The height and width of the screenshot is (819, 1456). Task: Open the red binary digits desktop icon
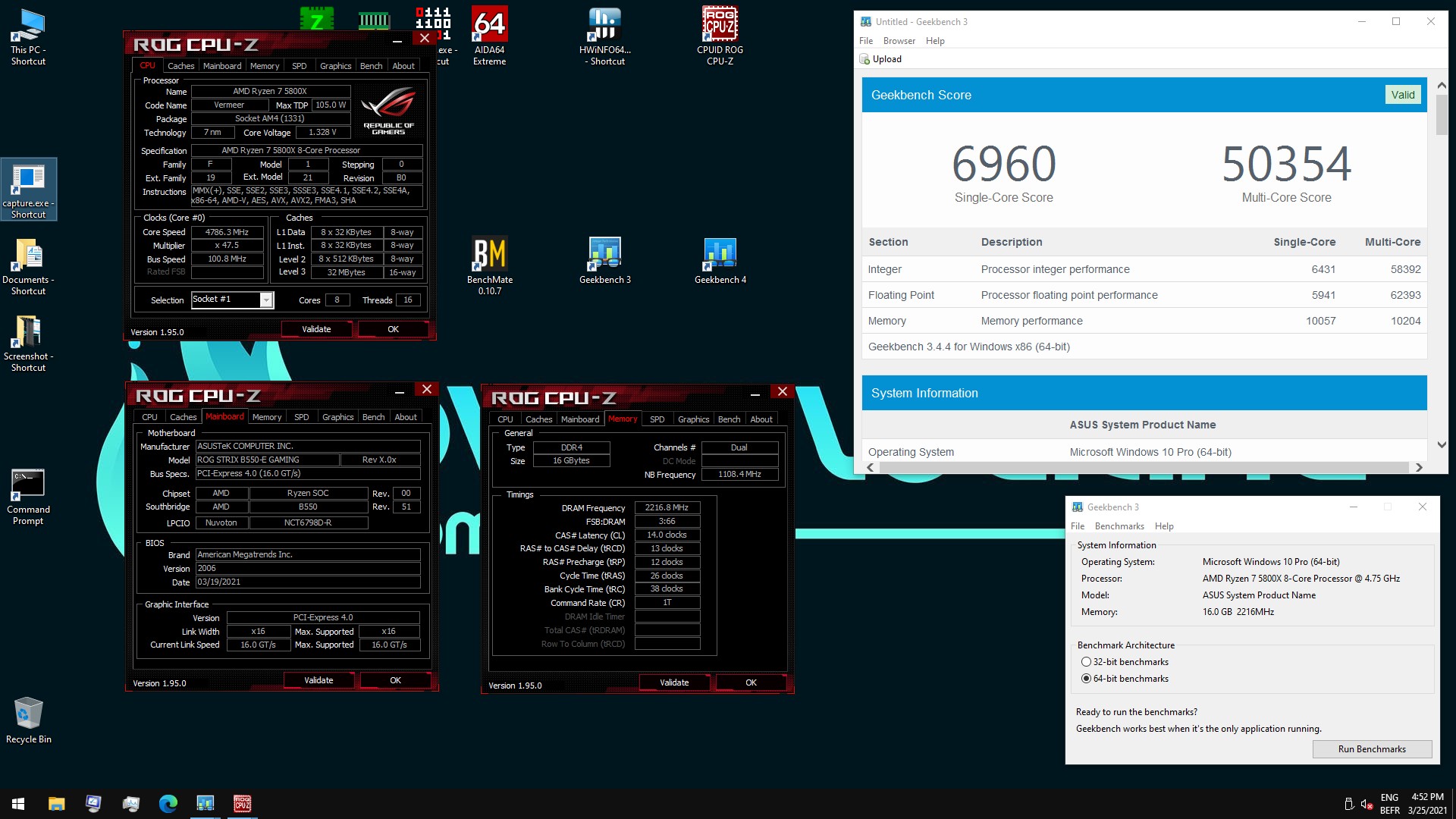coord(433,22)
